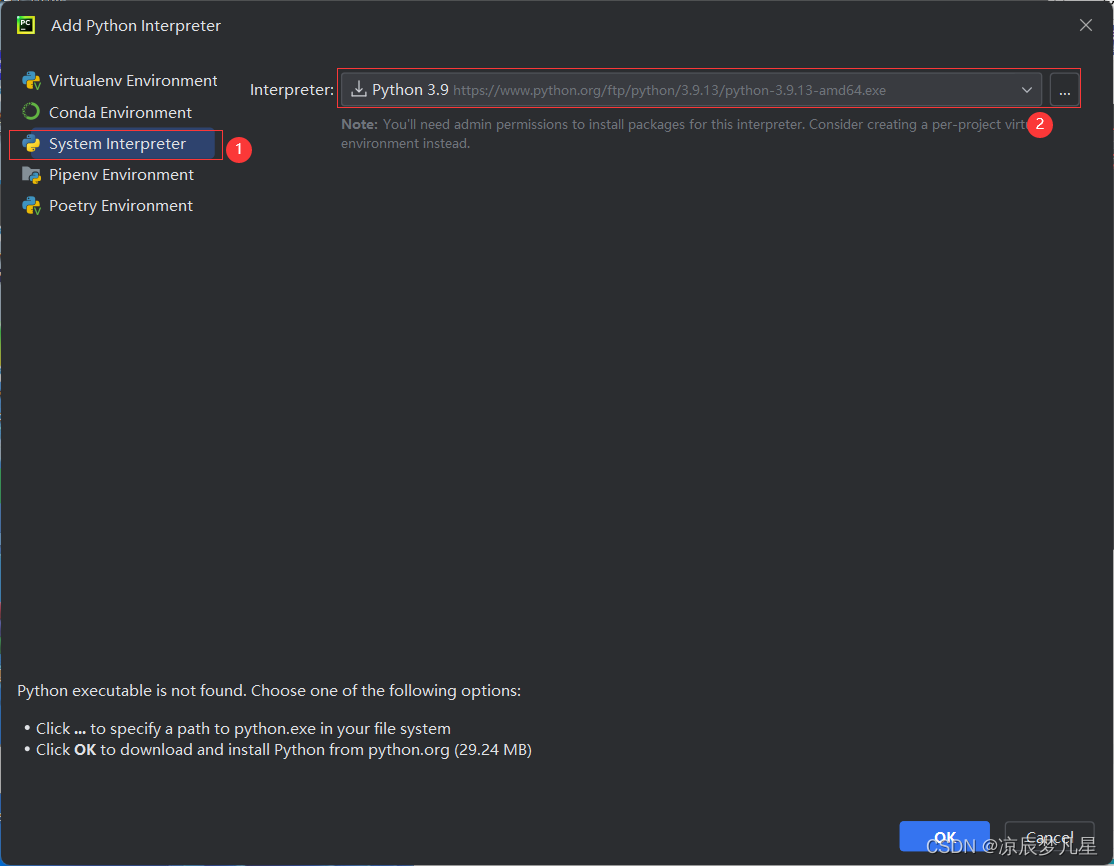Click the ellipsis browse button beside Interpreter
Screen dimensions: 1114x866
[1064, 90]
